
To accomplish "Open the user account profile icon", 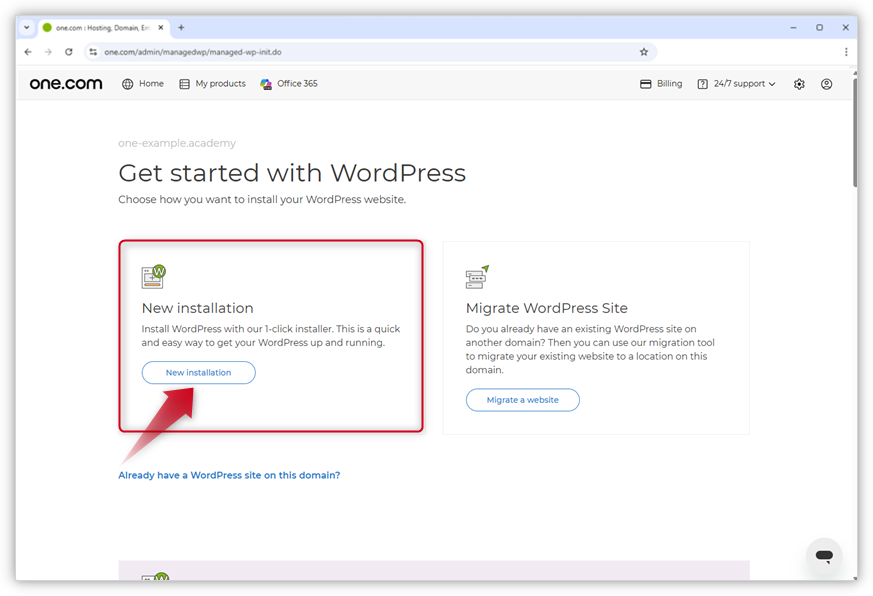I will (x=826, y=84).
